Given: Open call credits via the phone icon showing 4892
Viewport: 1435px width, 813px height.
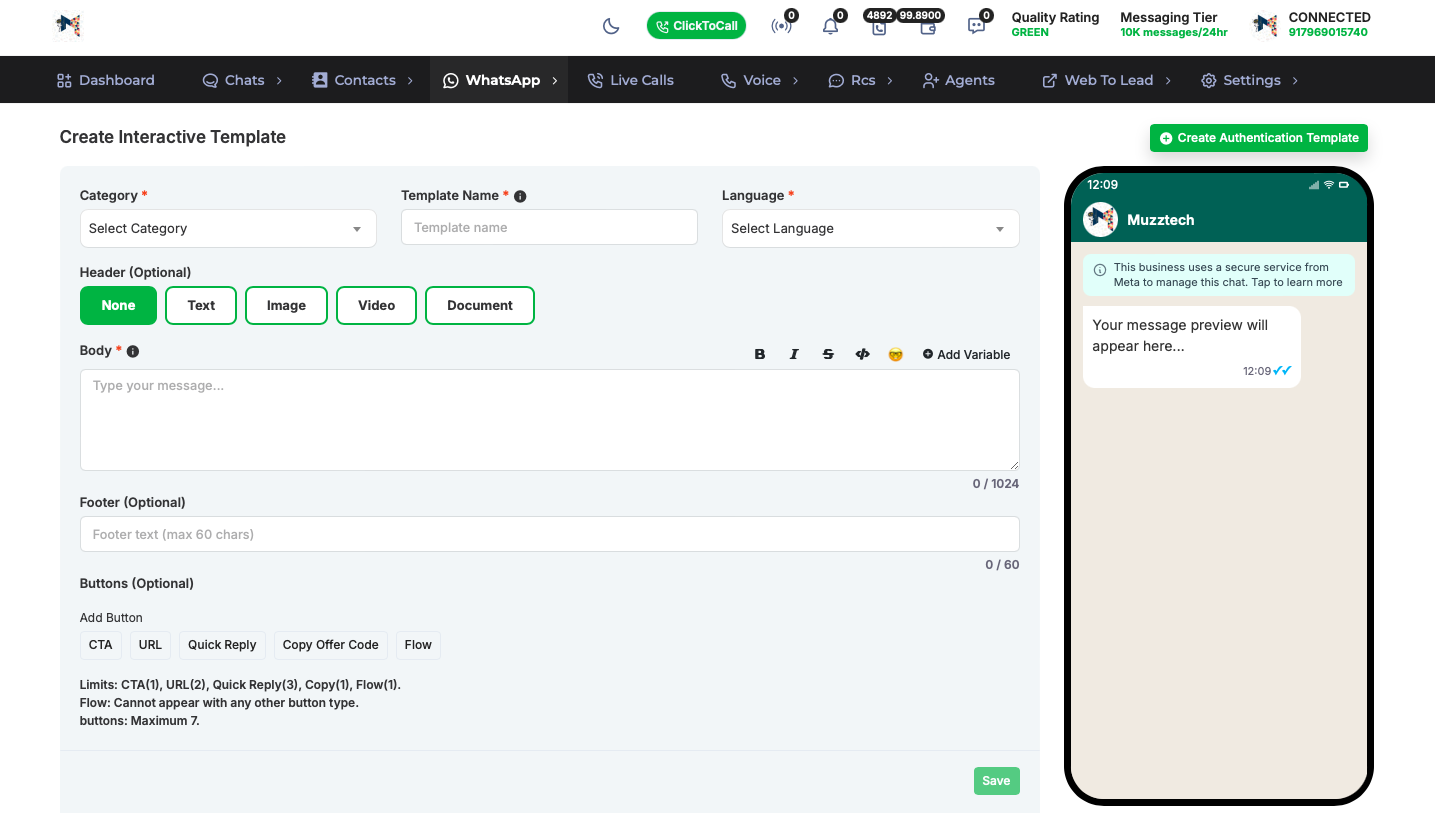Looking at the screenshot, I should [x=879, y=29].
